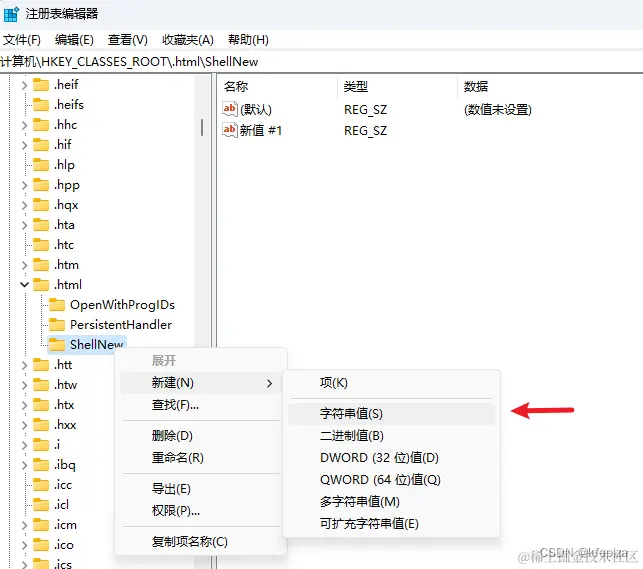Open the 收藏夹(A) menu
The image size is (643, 569).
click(x=188, y=40)
